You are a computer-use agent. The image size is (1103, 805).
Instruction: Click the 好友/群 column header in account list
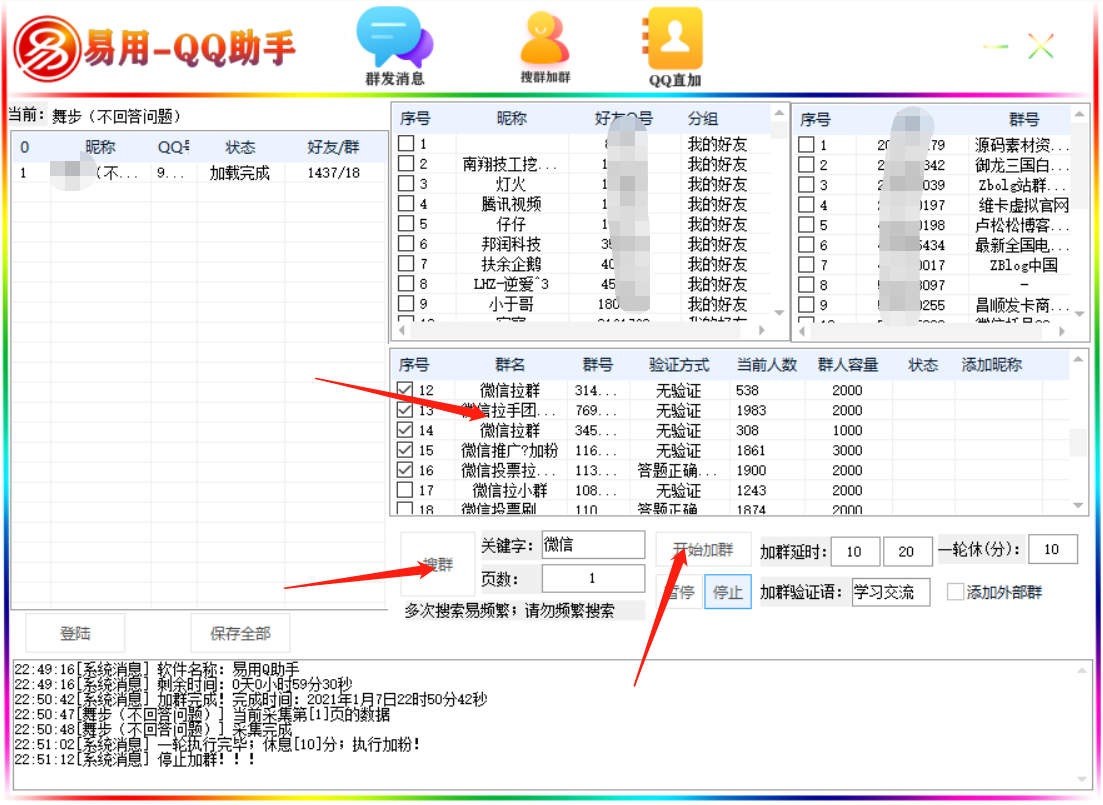(333, 147)
